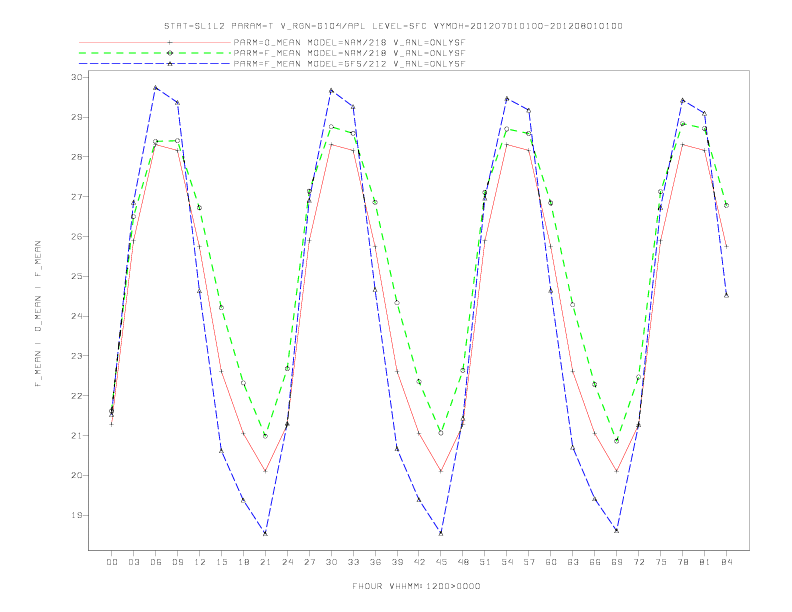792x612 pixels.
Task: Click the red solid legend line sample
Action: tap(155, 42)
